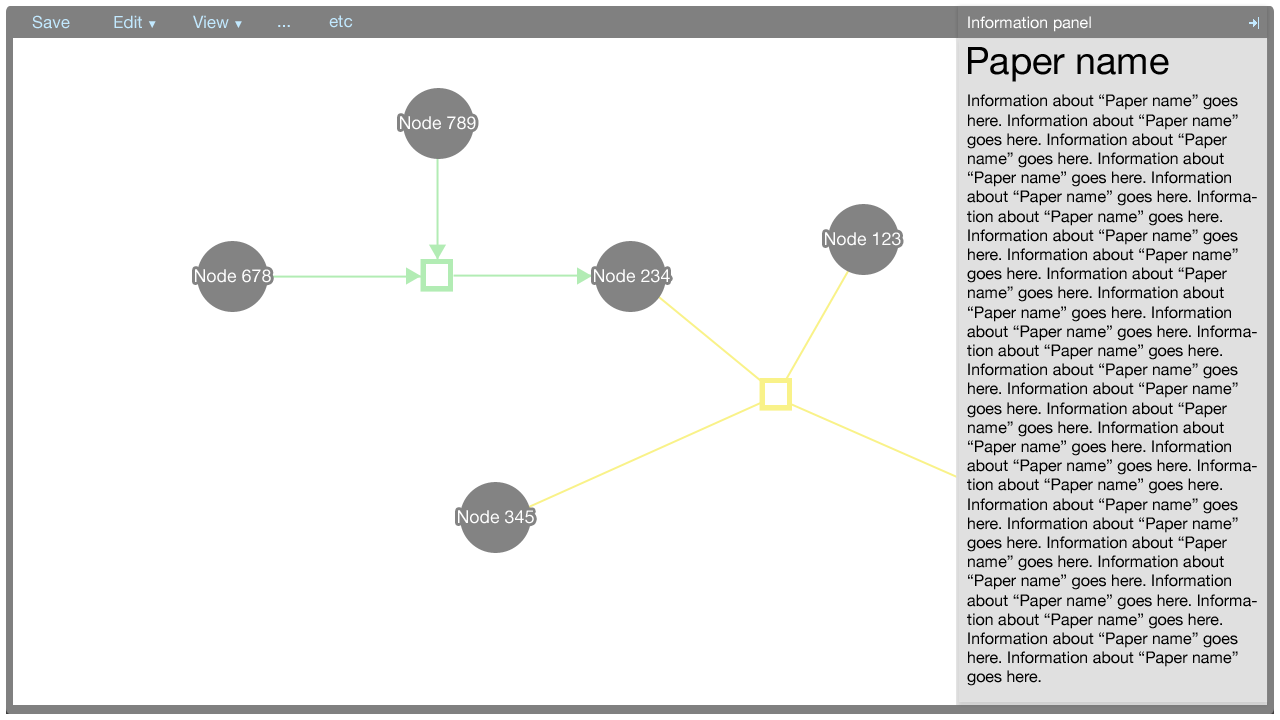This screenshot has height=720, width=1280.
Task: Select the yellow edge from Node 345
Action: tap(645, 455)
